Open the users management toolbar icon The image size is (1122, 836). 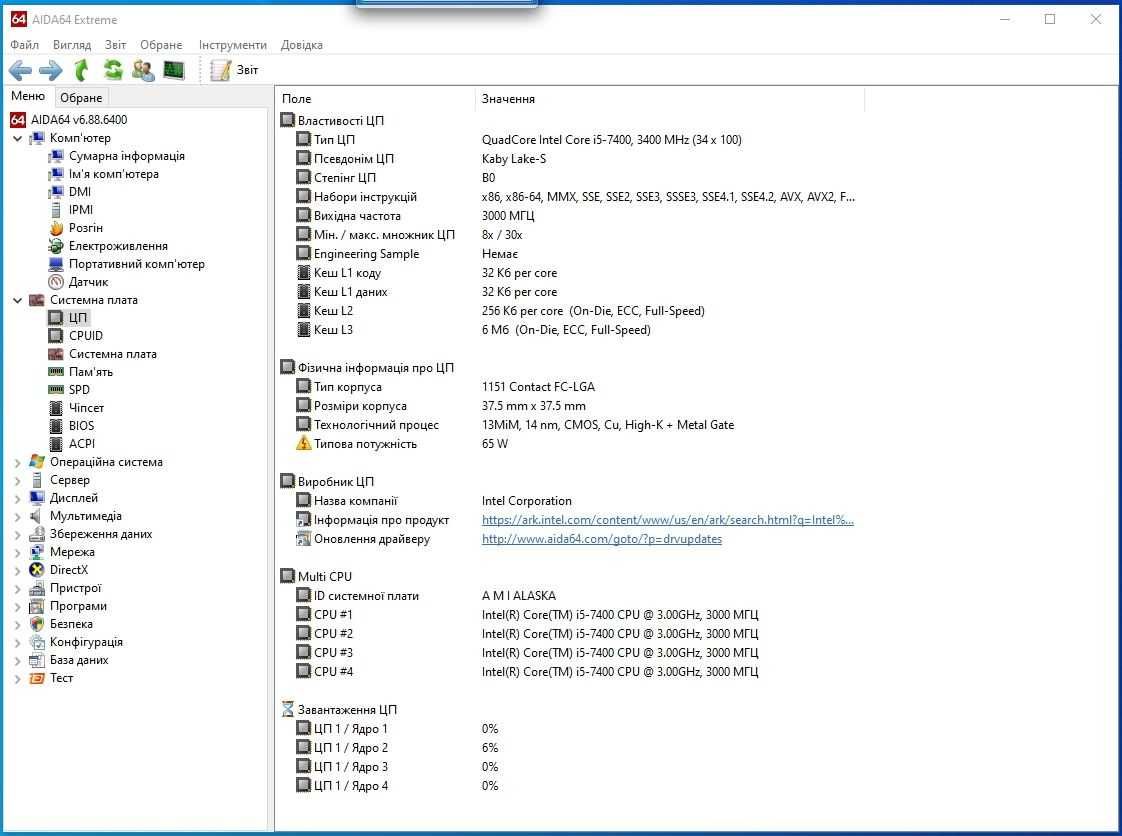143,70
